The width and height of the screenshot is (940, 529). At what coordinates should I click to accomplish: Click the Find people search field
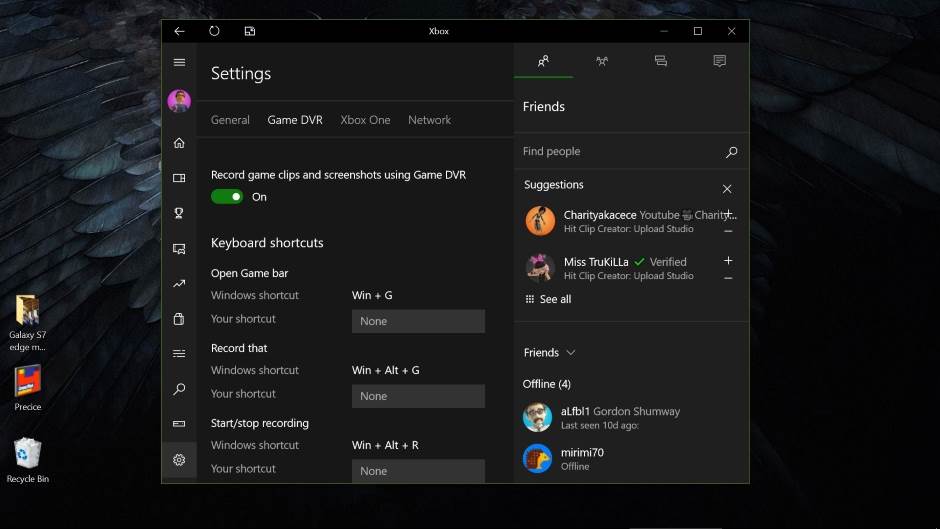tap(620, 152)
